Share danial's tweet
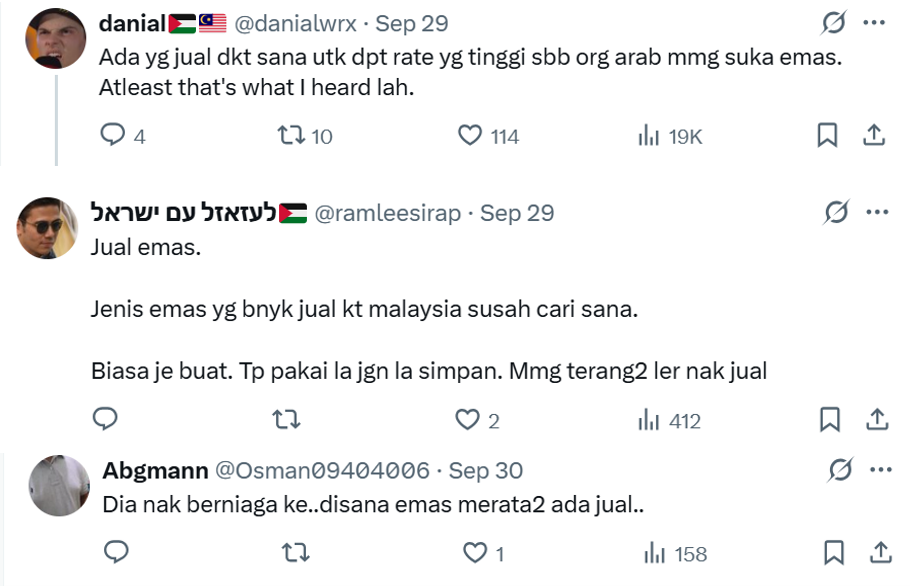The height and width of the screenshot is (586, 910). (873, 136)
